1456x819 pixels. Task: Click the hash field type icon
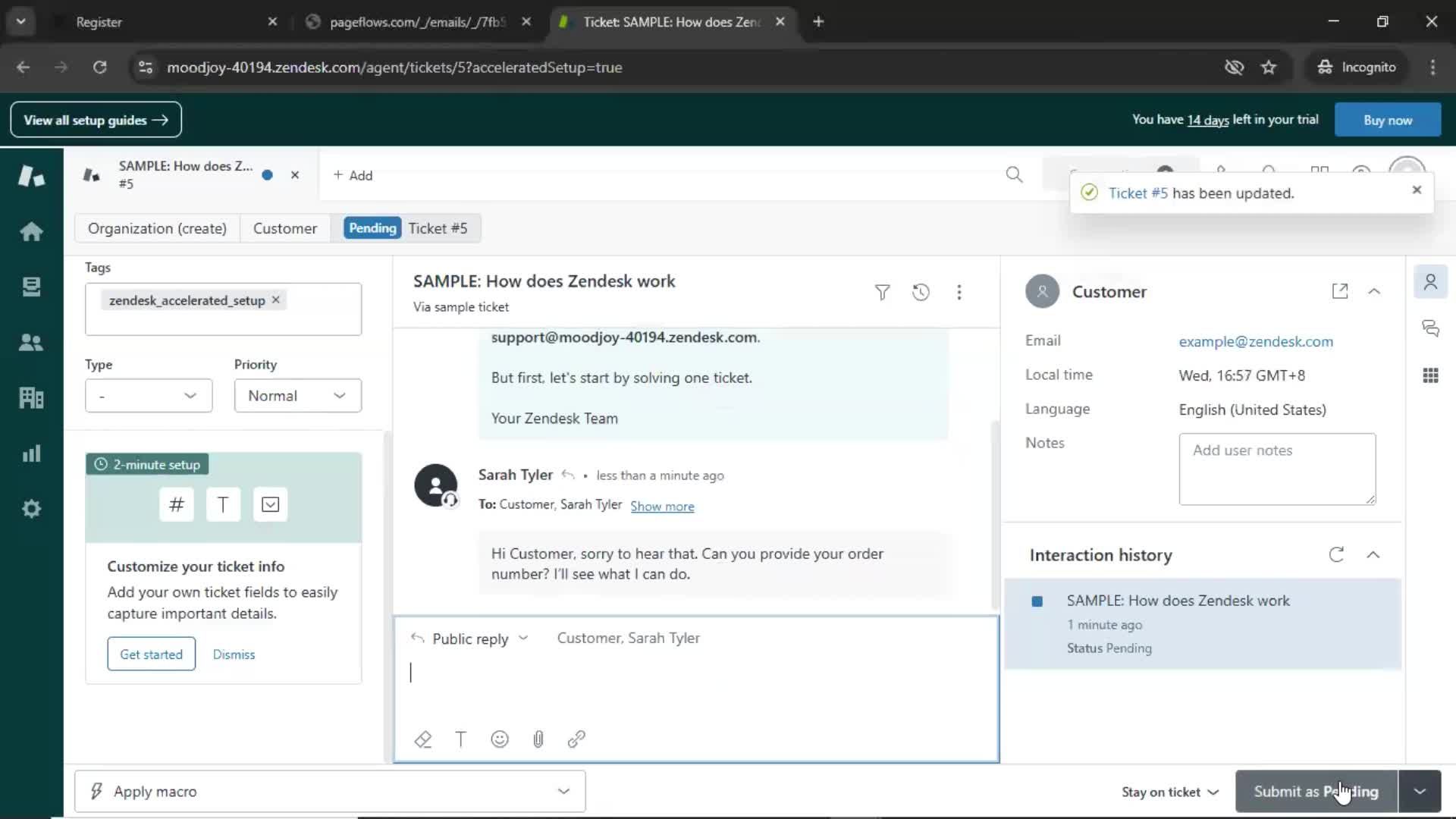click(176, 504)
